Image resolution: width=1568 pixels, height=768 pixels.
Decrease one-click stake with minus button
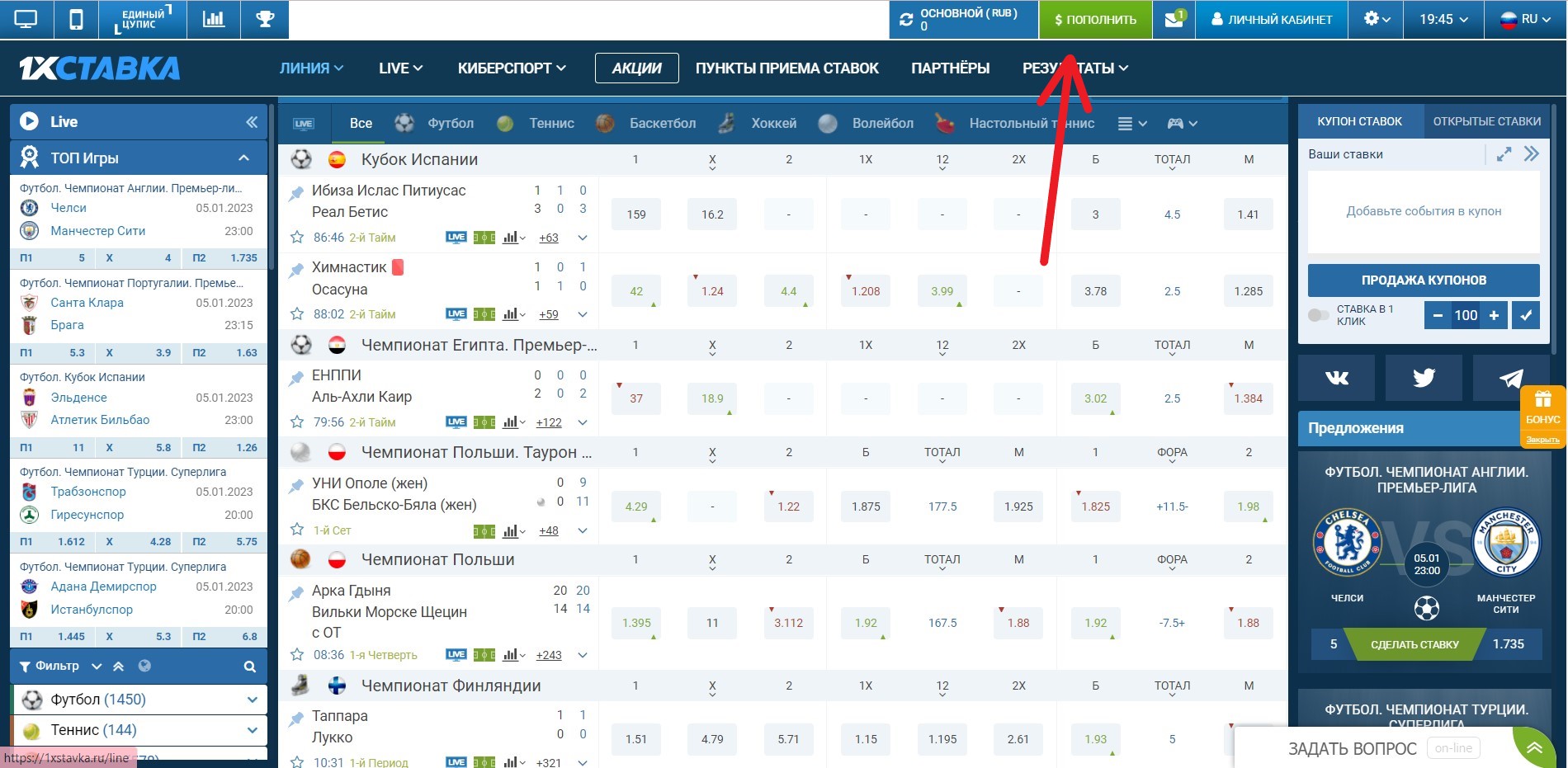click(x=1438, y=315)
